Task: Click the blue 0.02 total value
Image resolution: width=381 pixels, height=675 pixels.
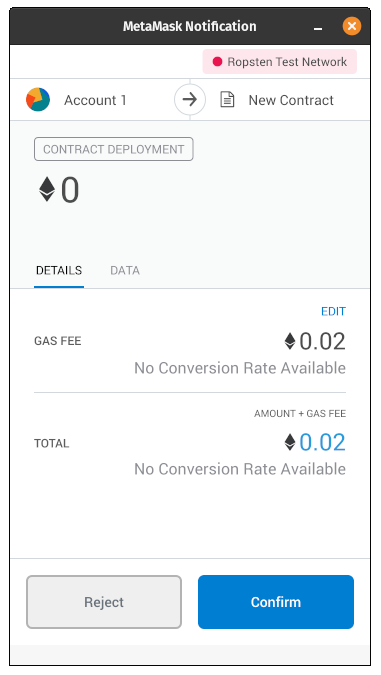Action: click(x=322, y=442)
